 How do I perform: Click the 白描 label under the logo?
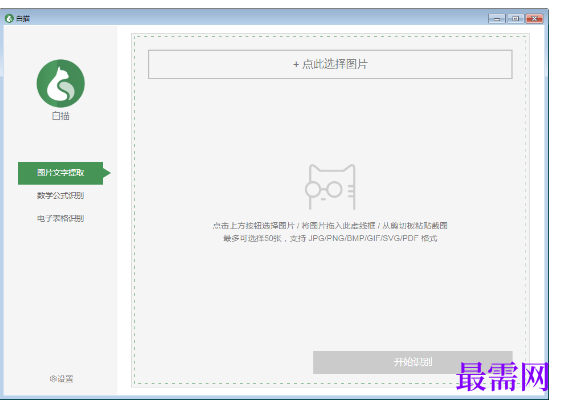[61, 116]
